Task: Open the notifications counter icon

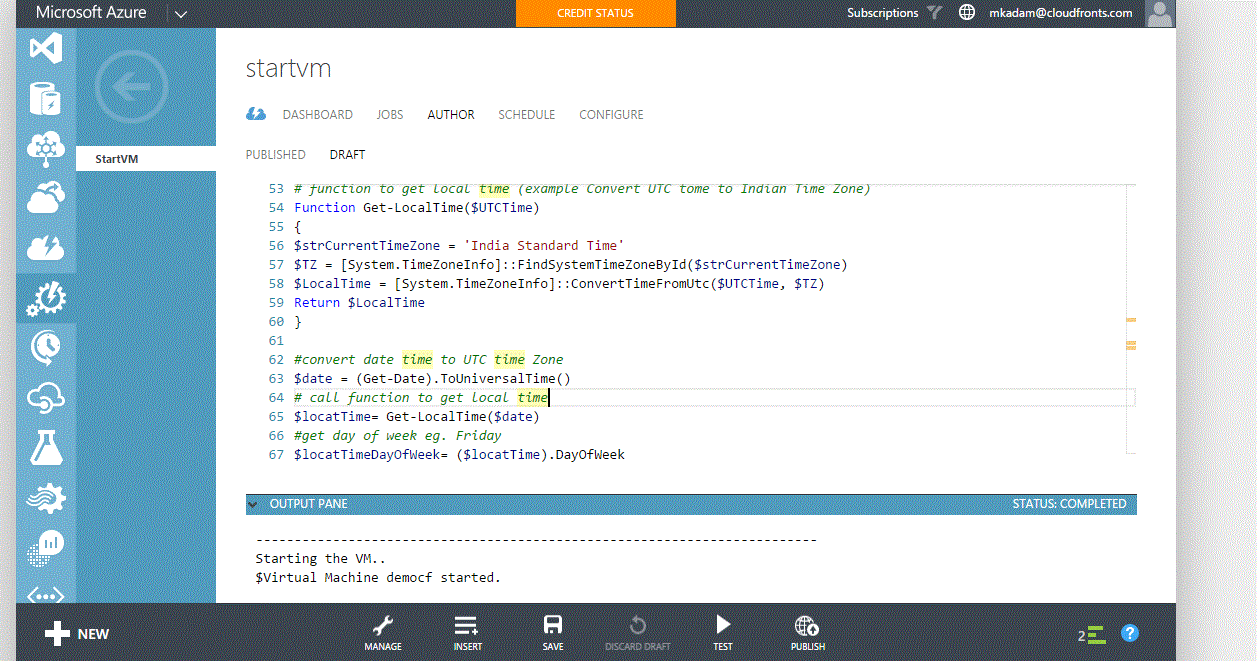Action: 1091,634
